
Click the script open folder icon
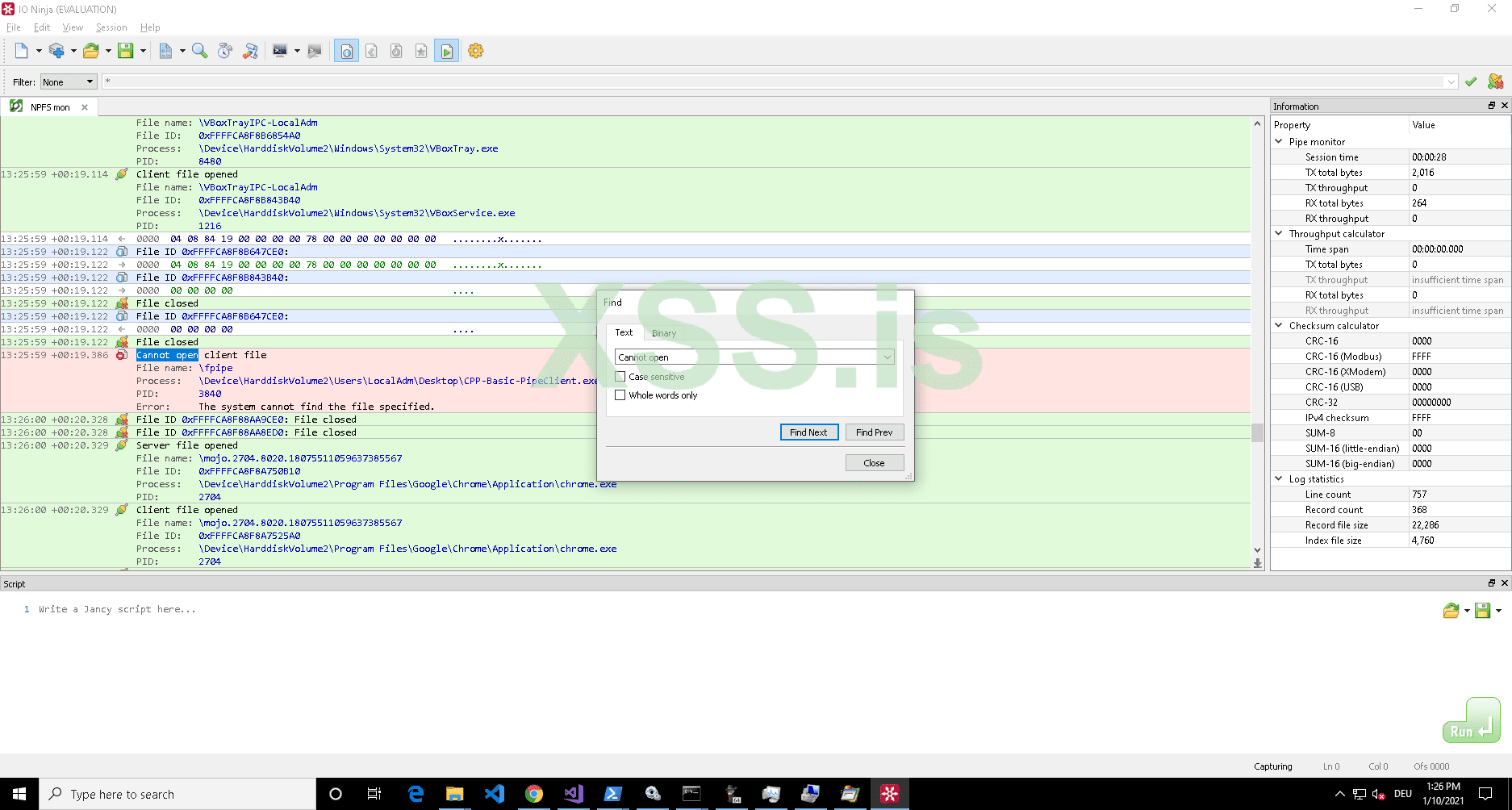tap(1451, 611)
